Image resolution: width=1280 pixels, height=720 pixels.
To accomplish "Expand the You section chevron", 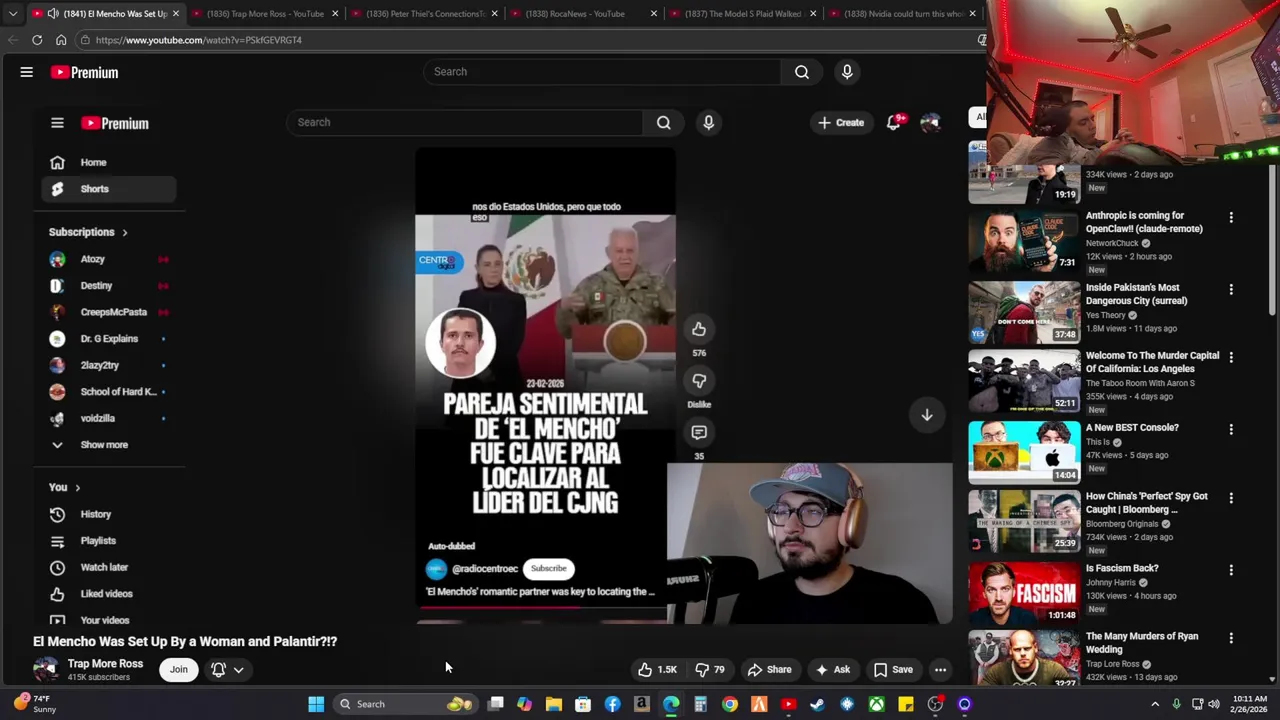I will pos(77,488).
